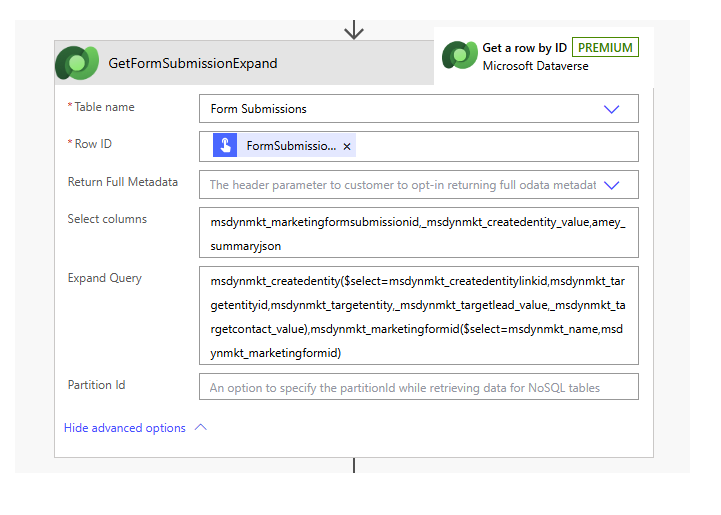Click the GetFormSubmissionExpand action title
721x515 pixels.
pyautogui.click(x=193, y=63)
